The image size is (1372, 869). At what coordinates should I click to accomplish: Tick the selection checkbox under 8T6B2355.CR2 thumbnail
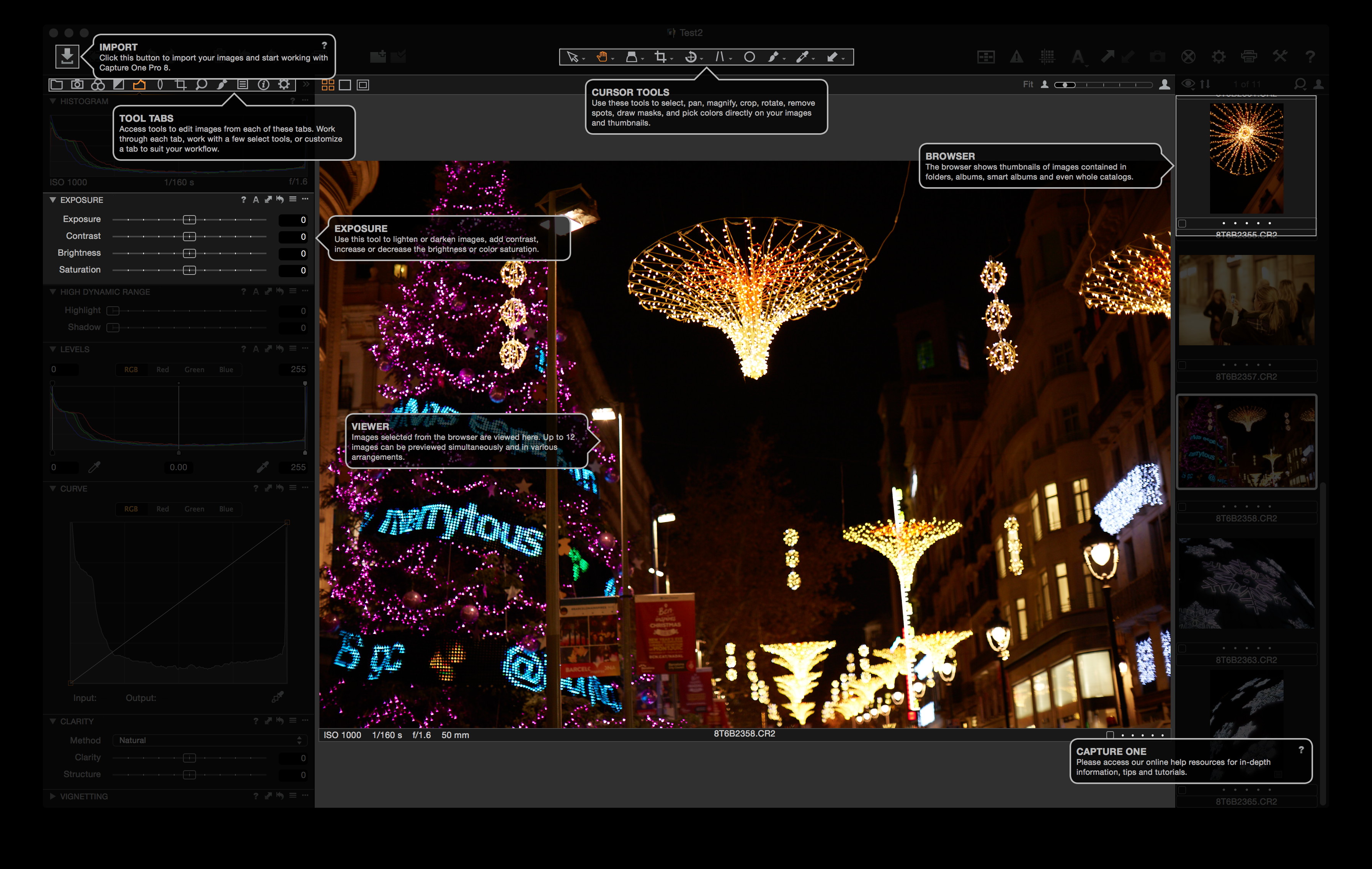pyautogui.click(x=1182, y=224)
